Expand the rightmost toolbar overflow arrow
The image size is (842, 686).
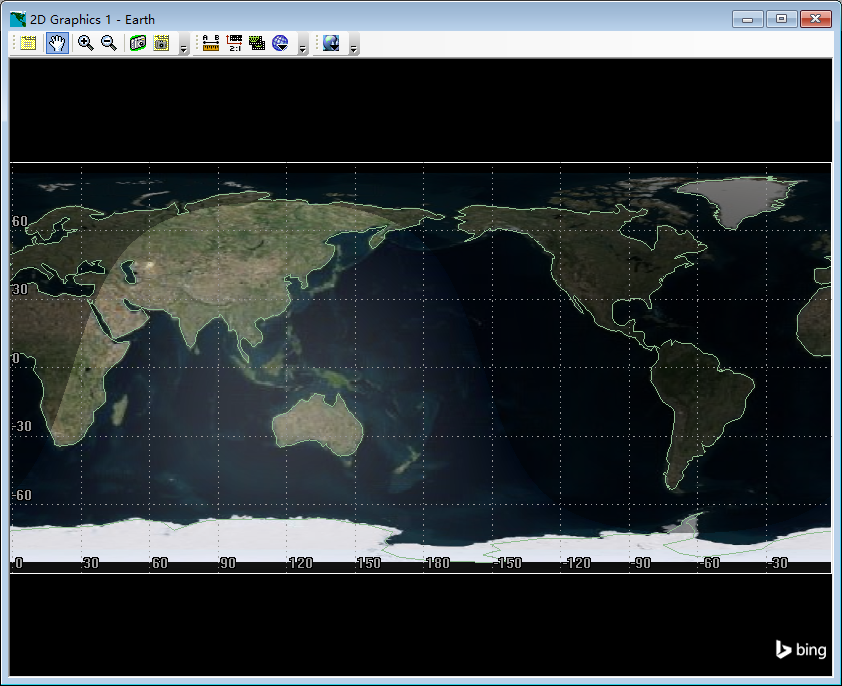click(354, 47)
